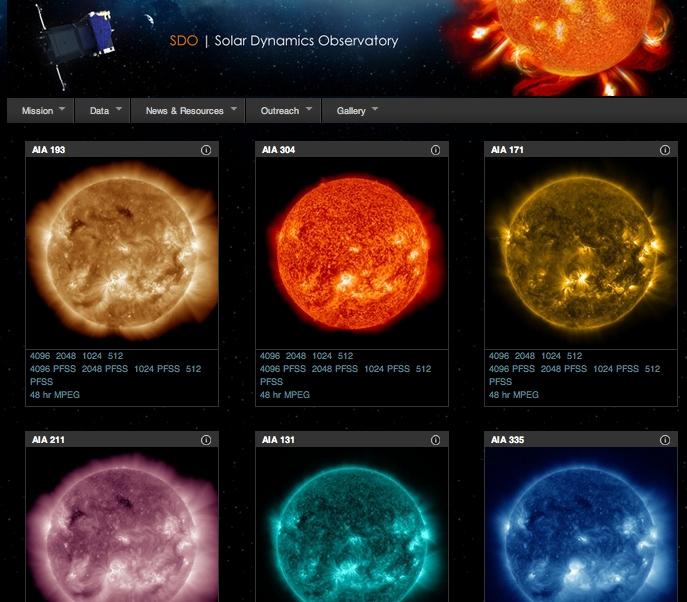View info for AIA 335 panel

(665, 440)
